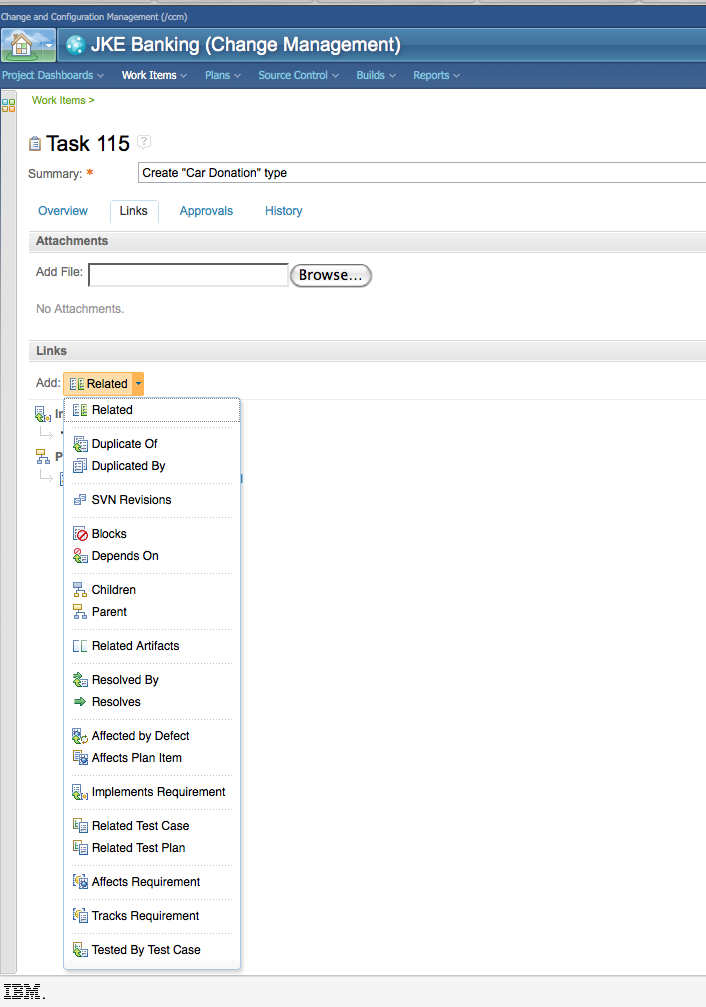Click the Affects Plan Item icon
Viewport: 706px width, 1007px height.
click(80, 758)
